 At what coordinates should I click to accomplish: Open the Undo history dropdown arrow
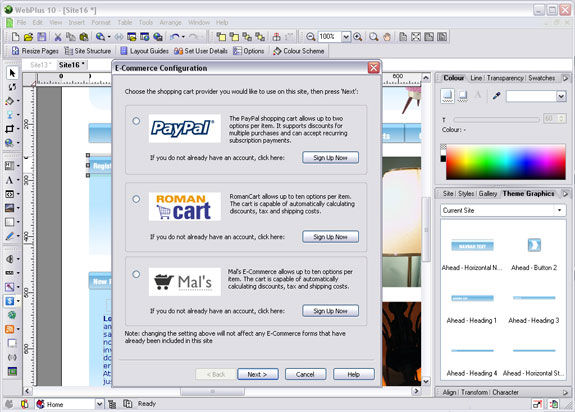pyautogui.click(x=183, y=37)
